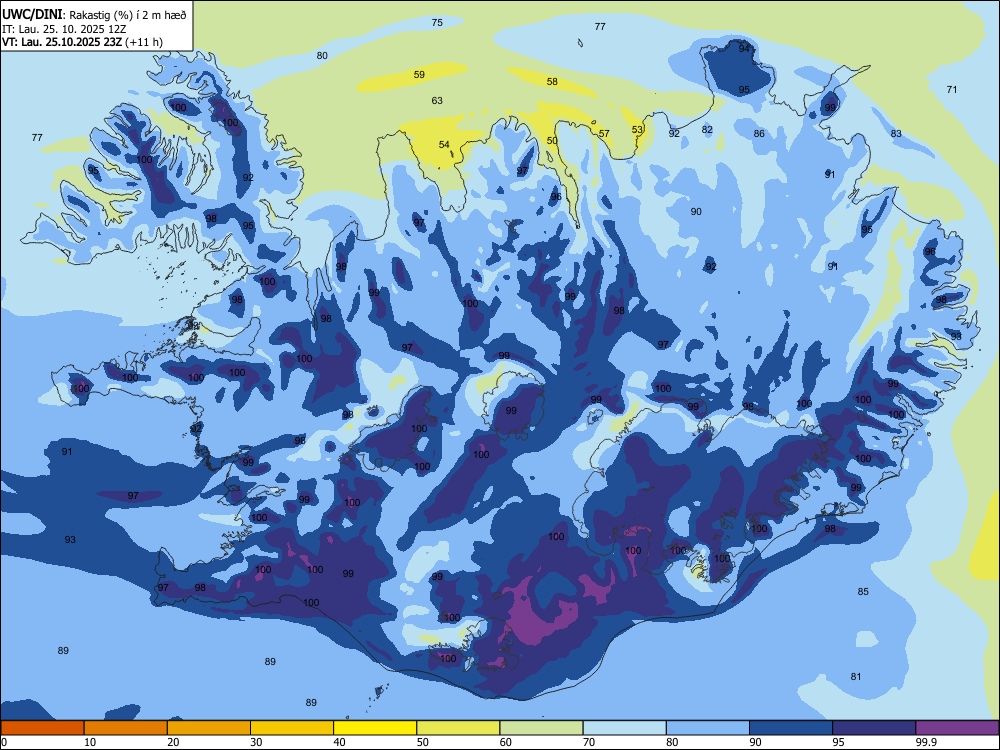This screenshot has height=750, width=1000.
Task: Select the light blue 80–90 legend swatch
Action: click(708, 728)
